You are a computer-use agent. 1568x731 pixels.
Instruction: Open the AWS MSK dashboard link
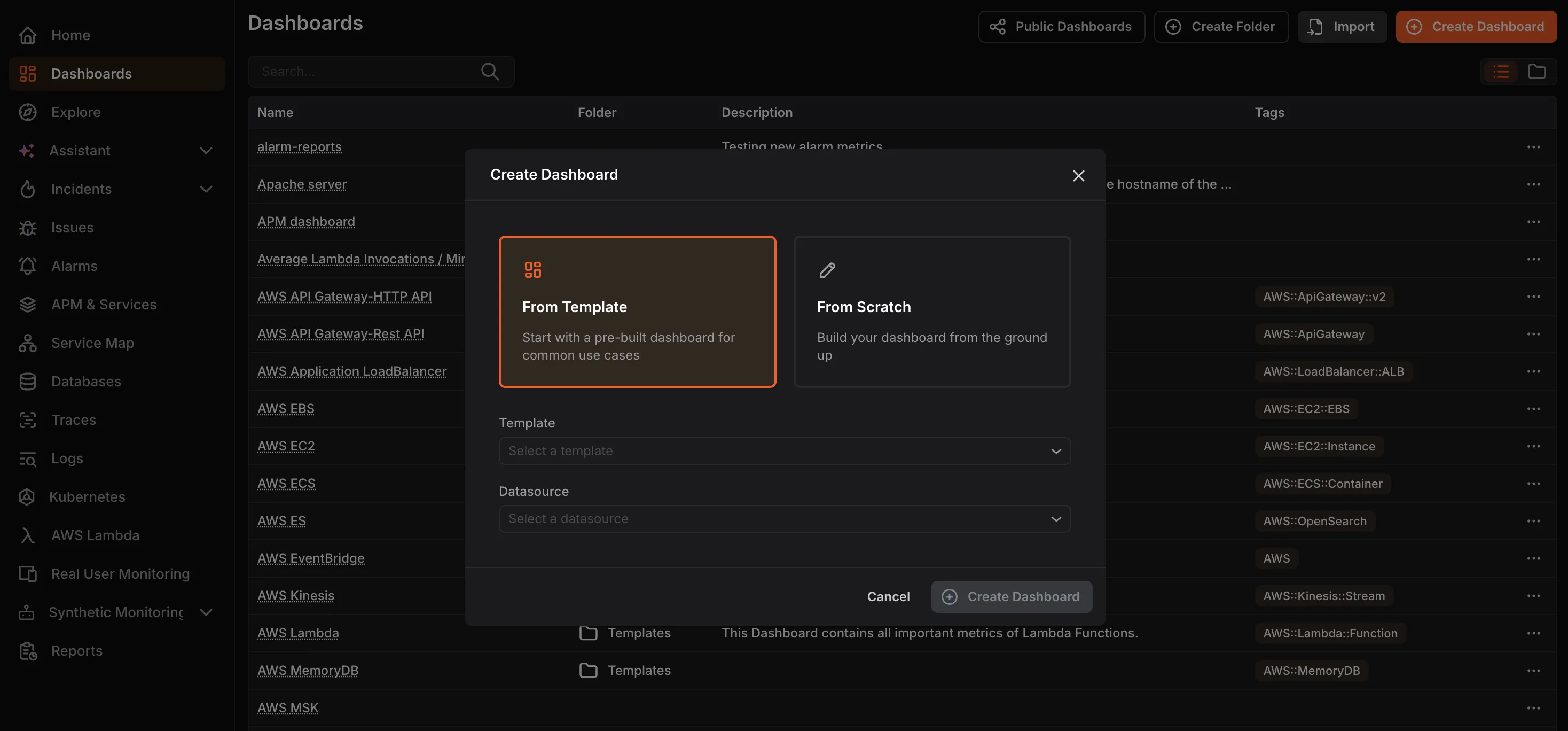tap(288, 708)
